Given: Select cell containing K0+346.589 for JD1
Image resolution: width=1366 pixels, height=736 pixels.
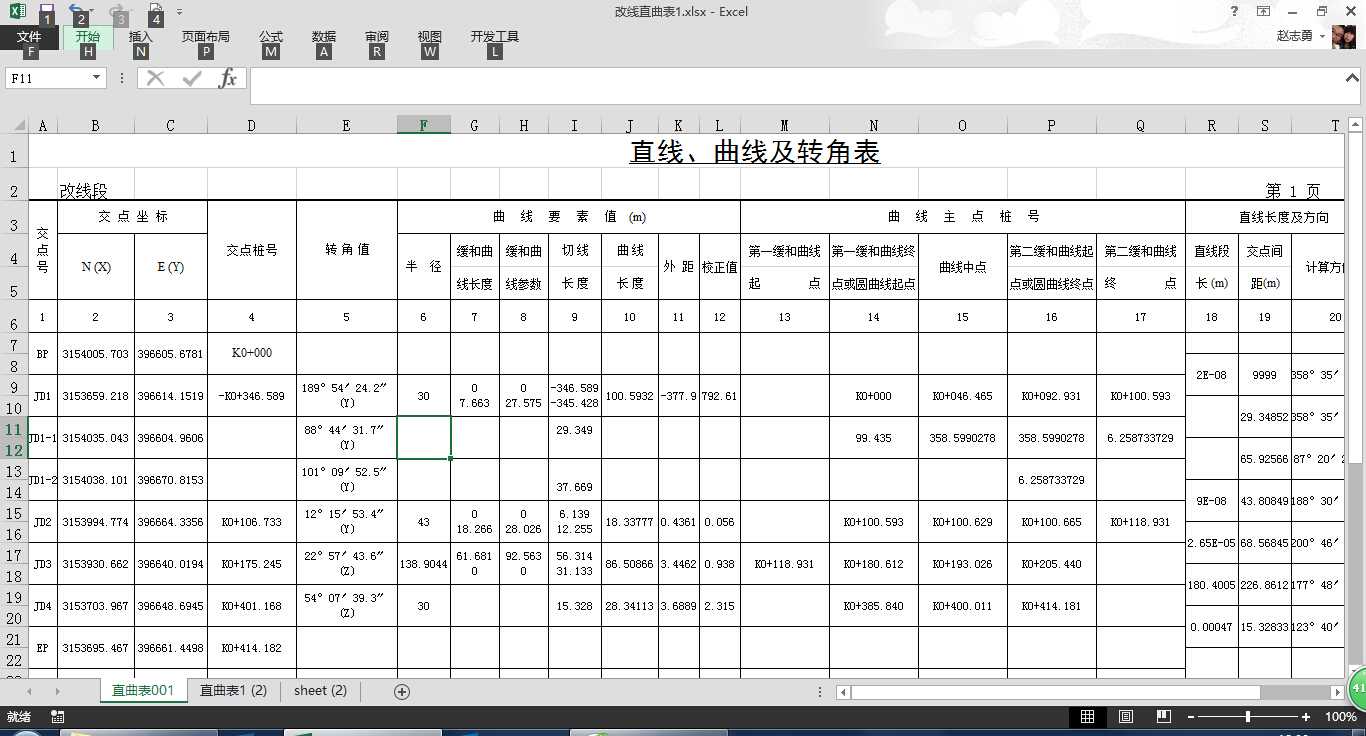Looking at the screenshot, I should [251, 396].
